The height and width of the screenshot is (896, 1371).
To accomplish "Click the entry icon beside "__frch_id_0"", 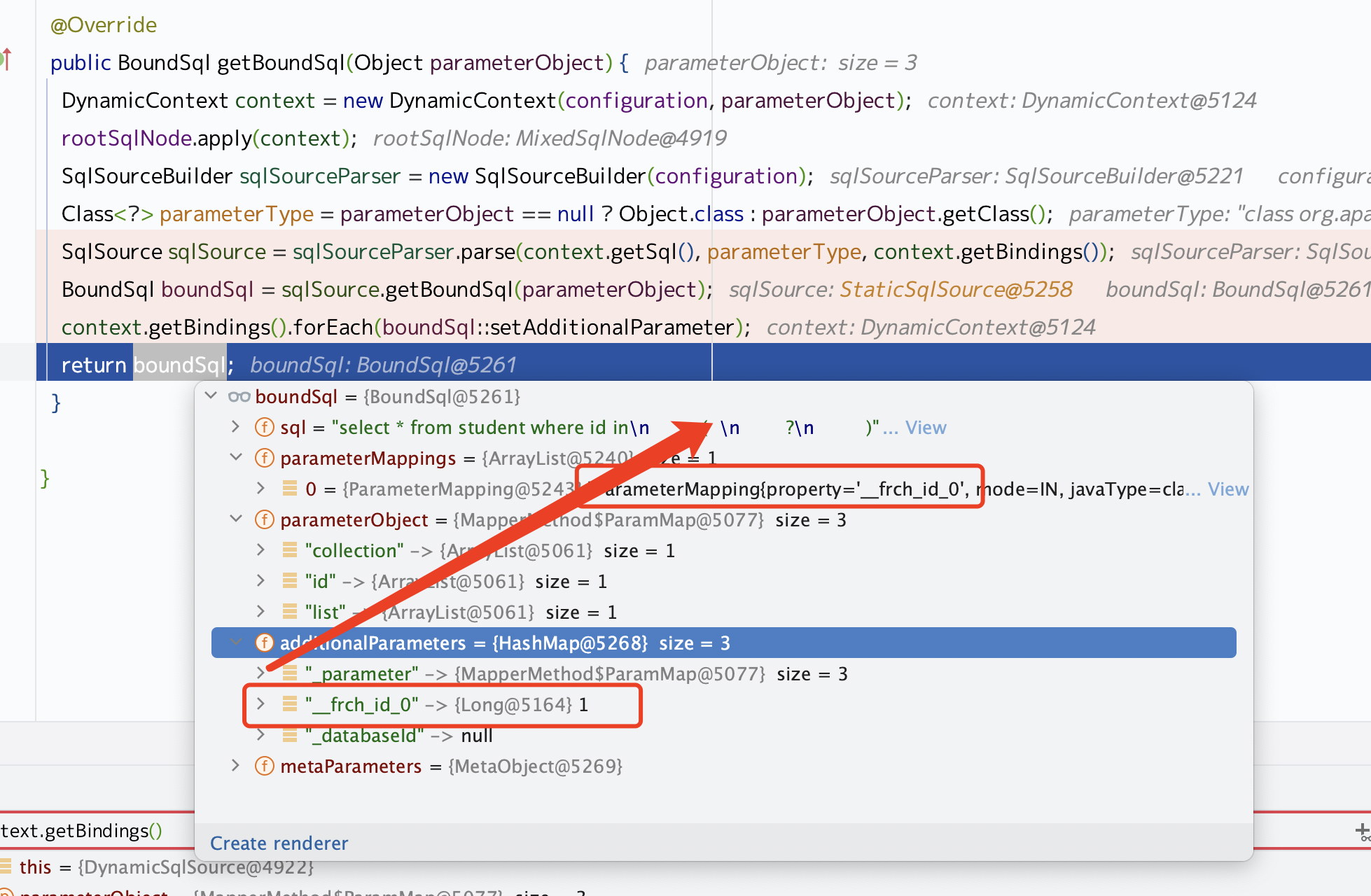I will pos(289,704).
